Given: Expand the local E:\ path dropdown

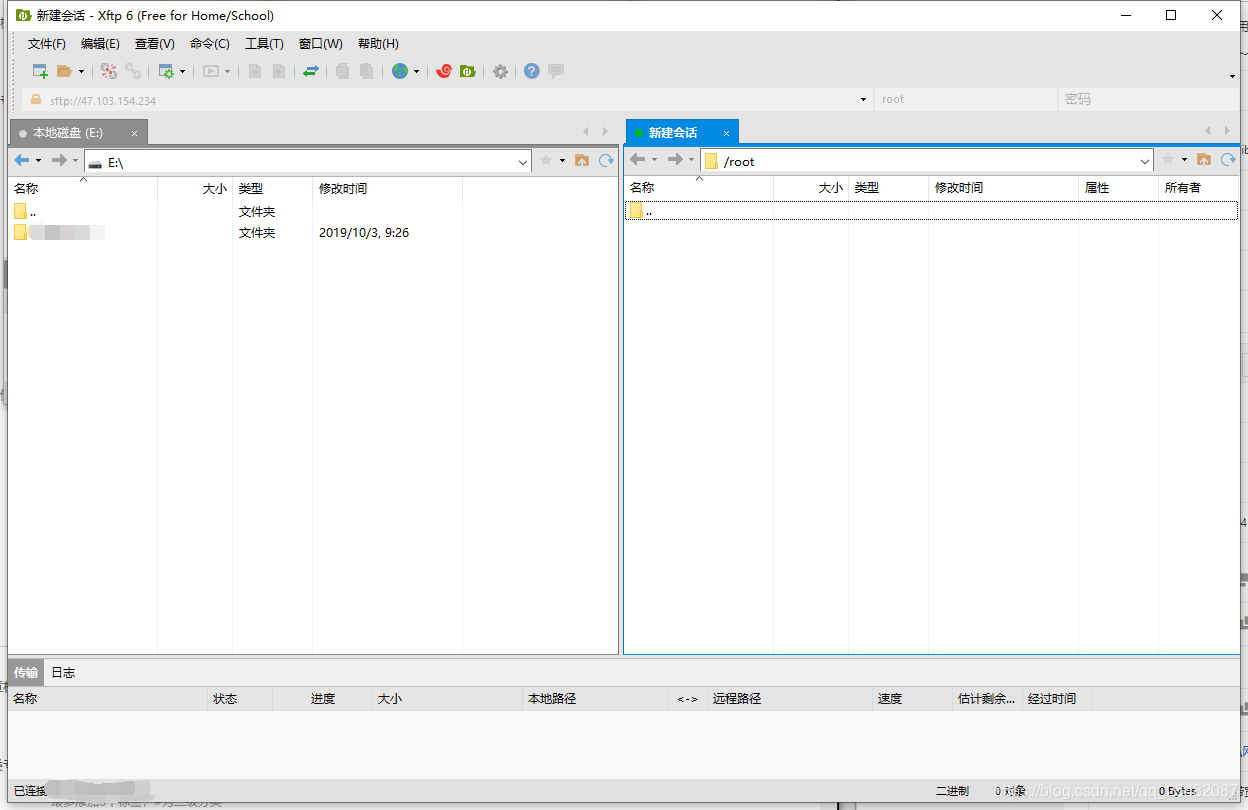Looking at the screenshot, I should pos(523,162).
